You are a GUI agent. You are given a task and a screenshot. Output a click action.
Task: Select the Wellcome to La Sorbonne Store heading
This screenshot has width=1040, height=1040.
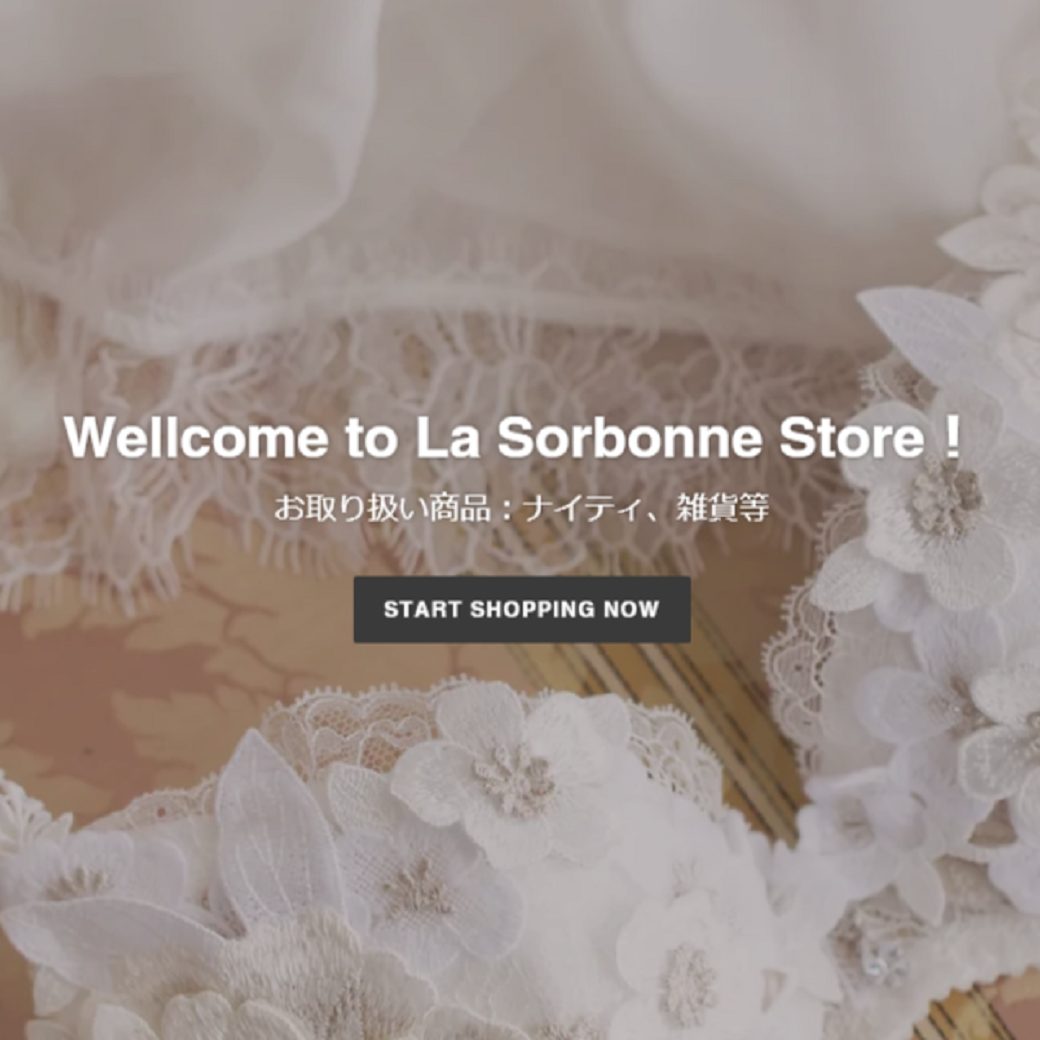pyautogui.click(x=512, y=437)
